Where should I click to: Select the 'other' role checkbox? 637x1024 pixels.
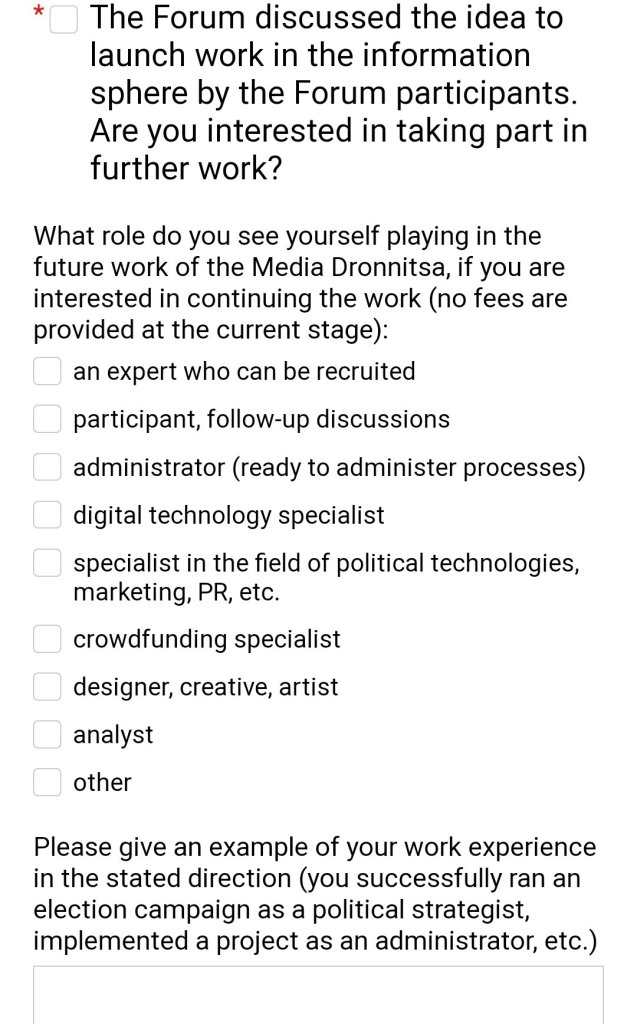[48, 782]
